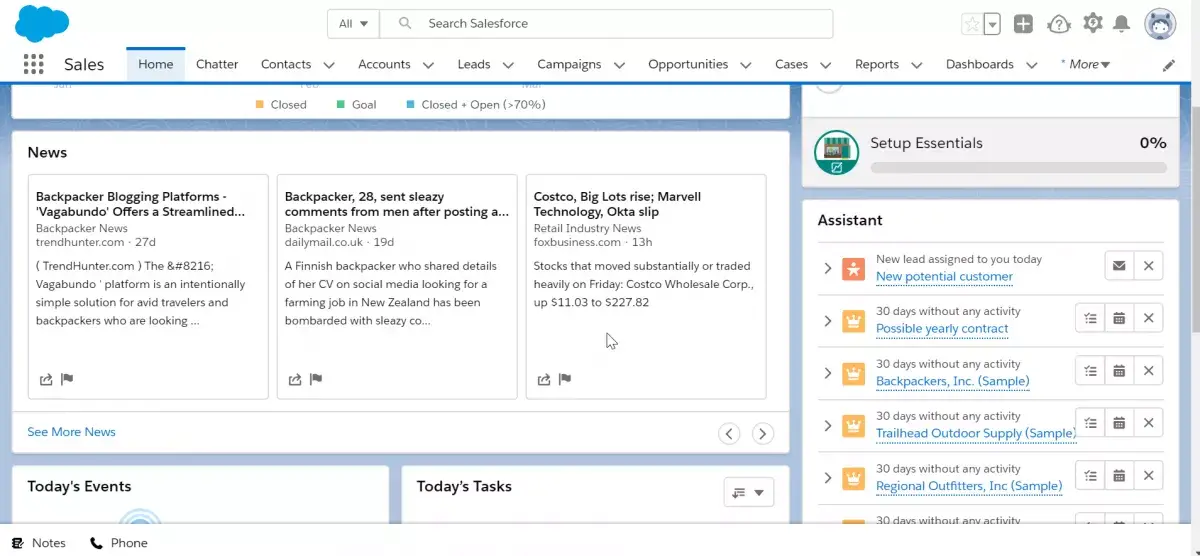Expand the Possible yearly contract assistant row
1200x556 pixels.
[827, 320]
